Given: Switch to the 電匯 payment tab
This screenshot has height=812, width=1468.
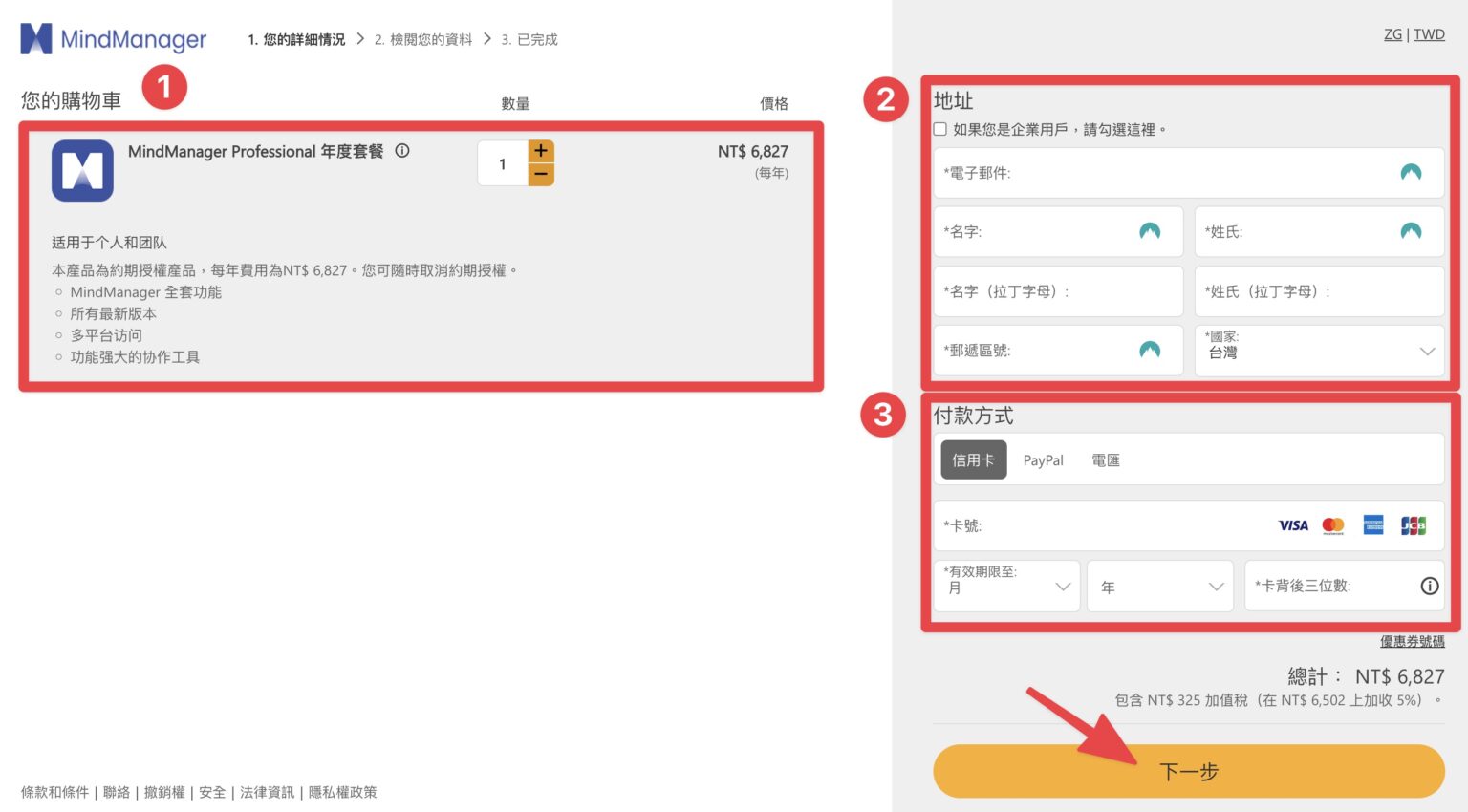Looking at the screenshot, I should tap(1105, 459).
